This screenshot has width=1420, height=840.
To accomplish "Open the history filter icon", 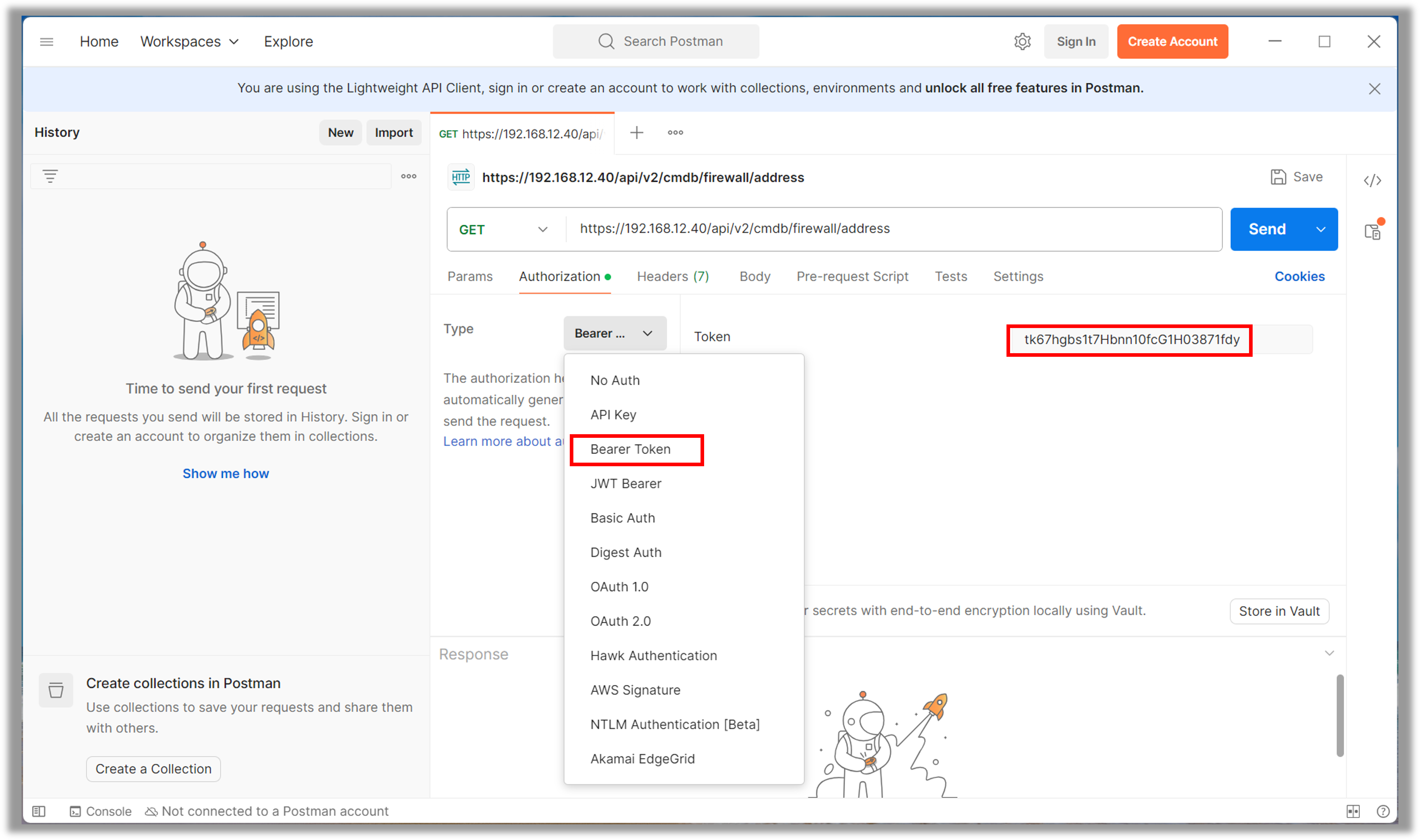I will tap(50, 176).
